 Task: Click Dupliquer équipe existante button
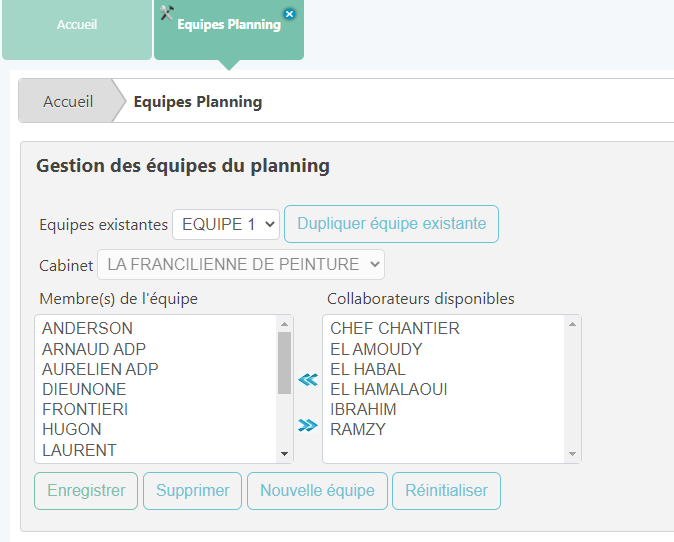click(391, 224)
